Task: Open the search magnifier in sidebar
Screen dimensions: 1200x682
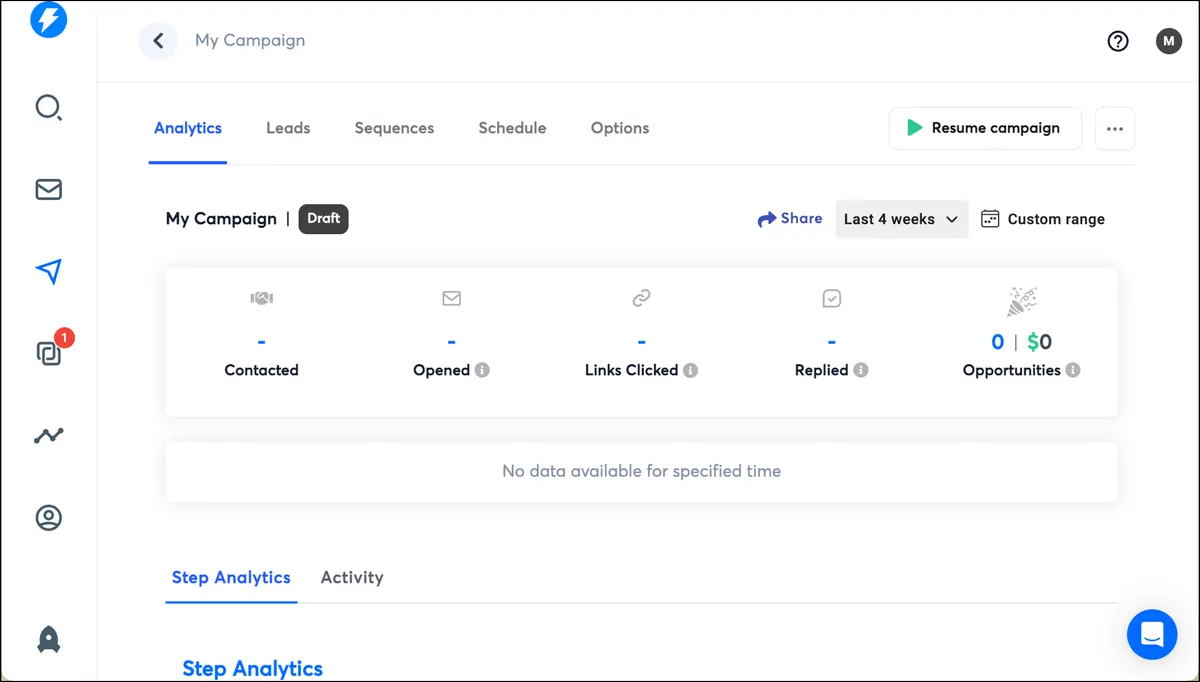Action: tap(48, 107)
